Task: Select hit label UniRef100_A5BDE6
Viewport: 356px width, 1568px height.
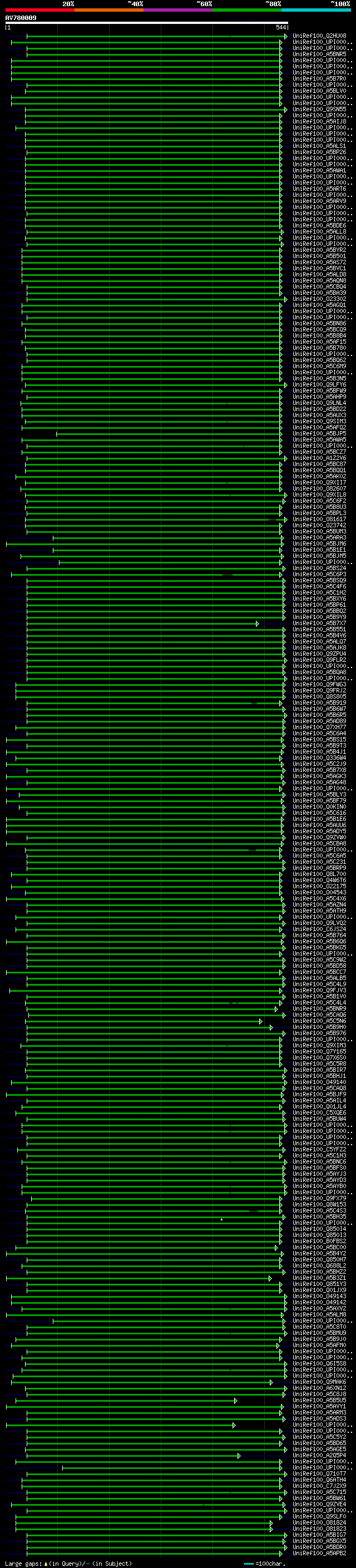Action: (x=319, y=226)
